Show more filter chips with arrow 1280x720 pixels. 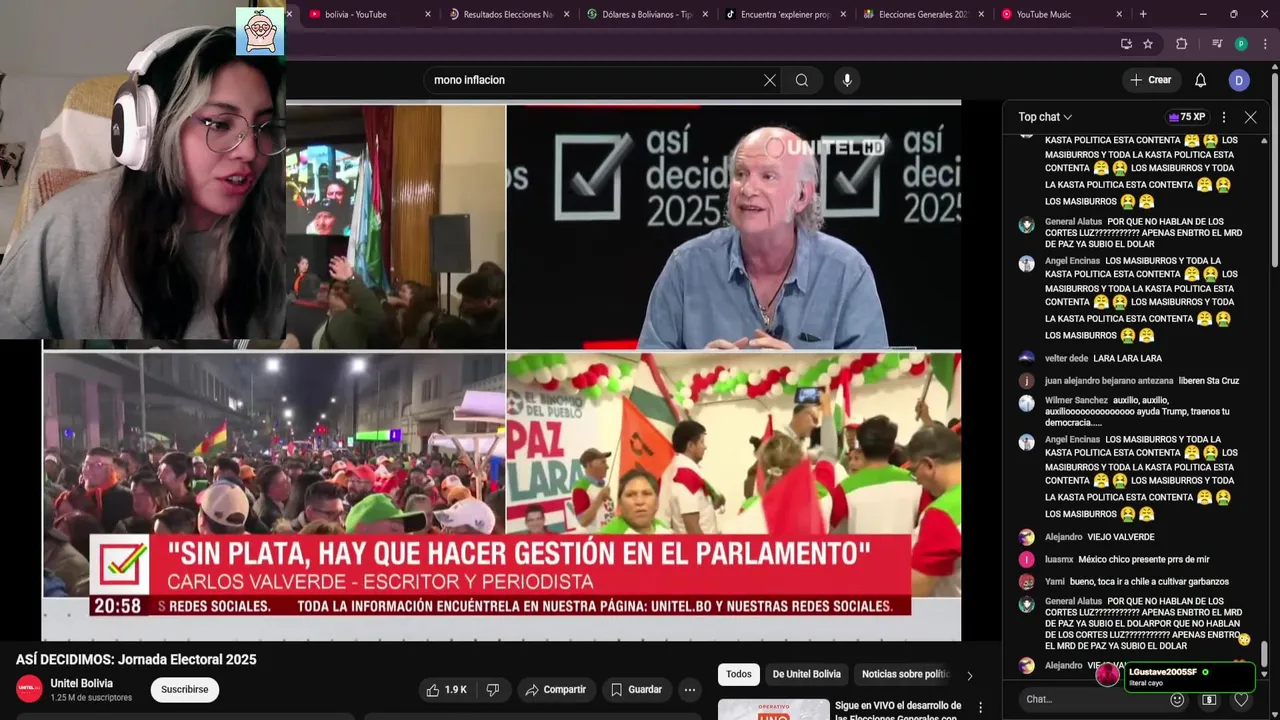969,675
